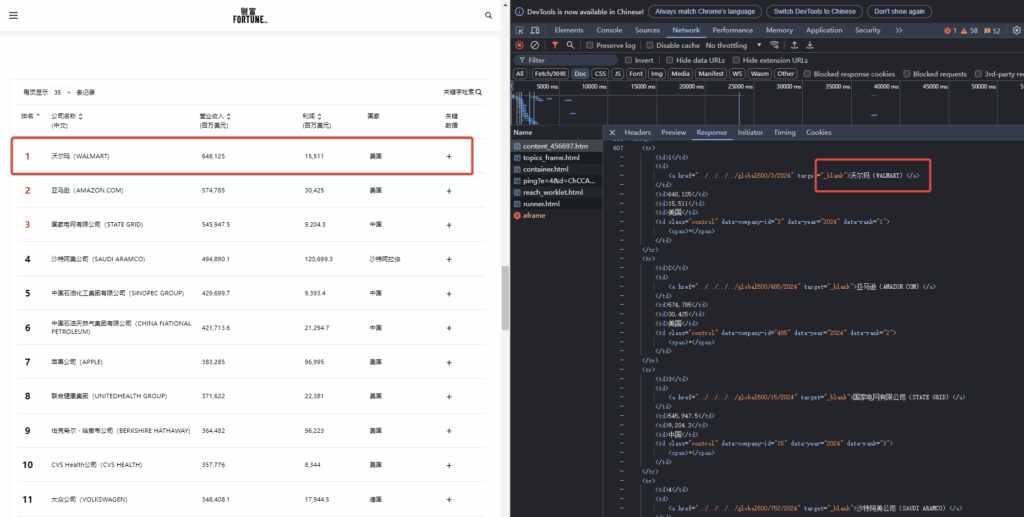Image resolution: width=1024 pixels, height=517 pixels.
Task: Open the rows-per-page dropdown showing 35
Action: coord(61,92)
